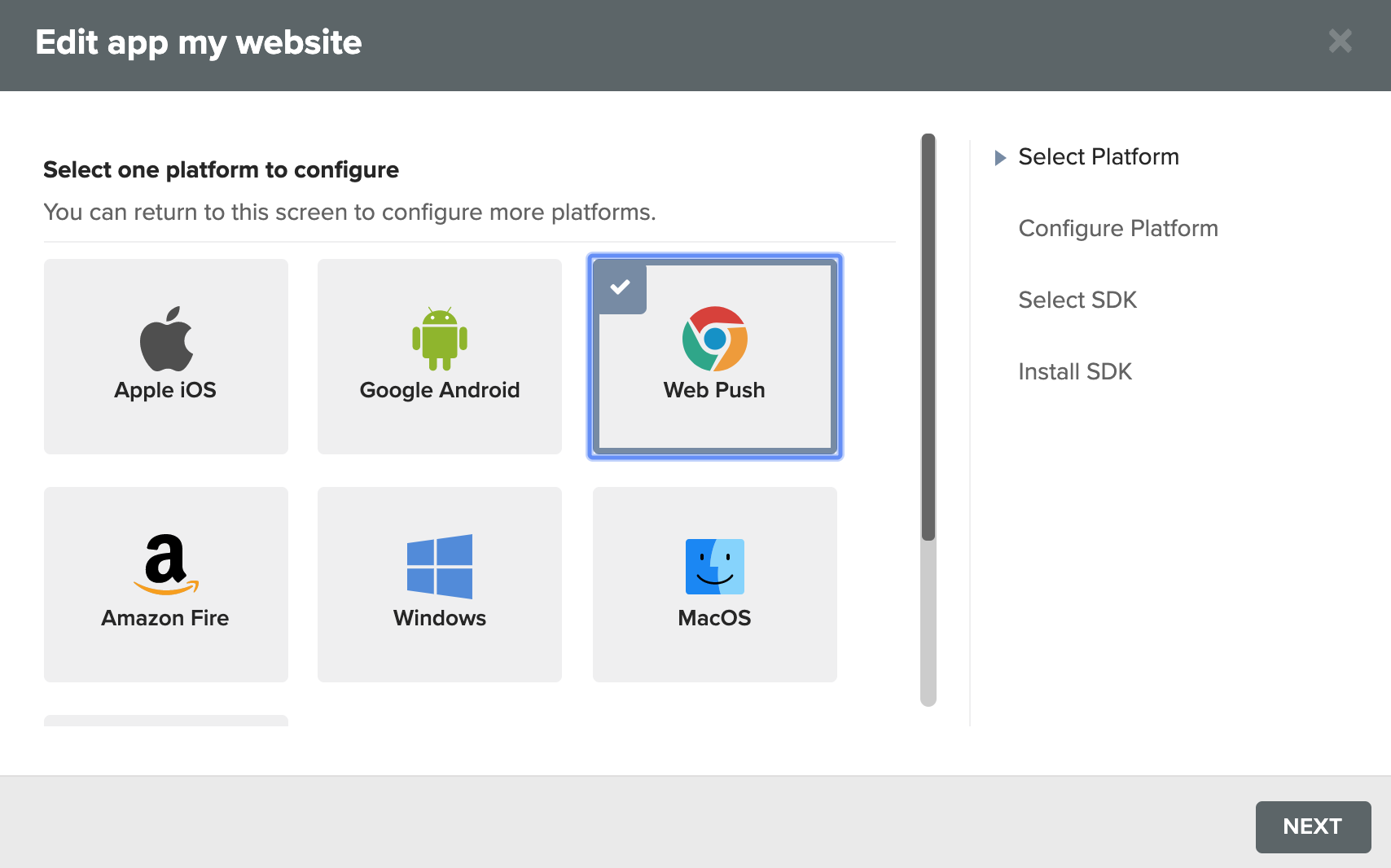The width and height of the screenshot is (1391, 868).
Task: Choose the MacOS platform card
Action: 715,585
